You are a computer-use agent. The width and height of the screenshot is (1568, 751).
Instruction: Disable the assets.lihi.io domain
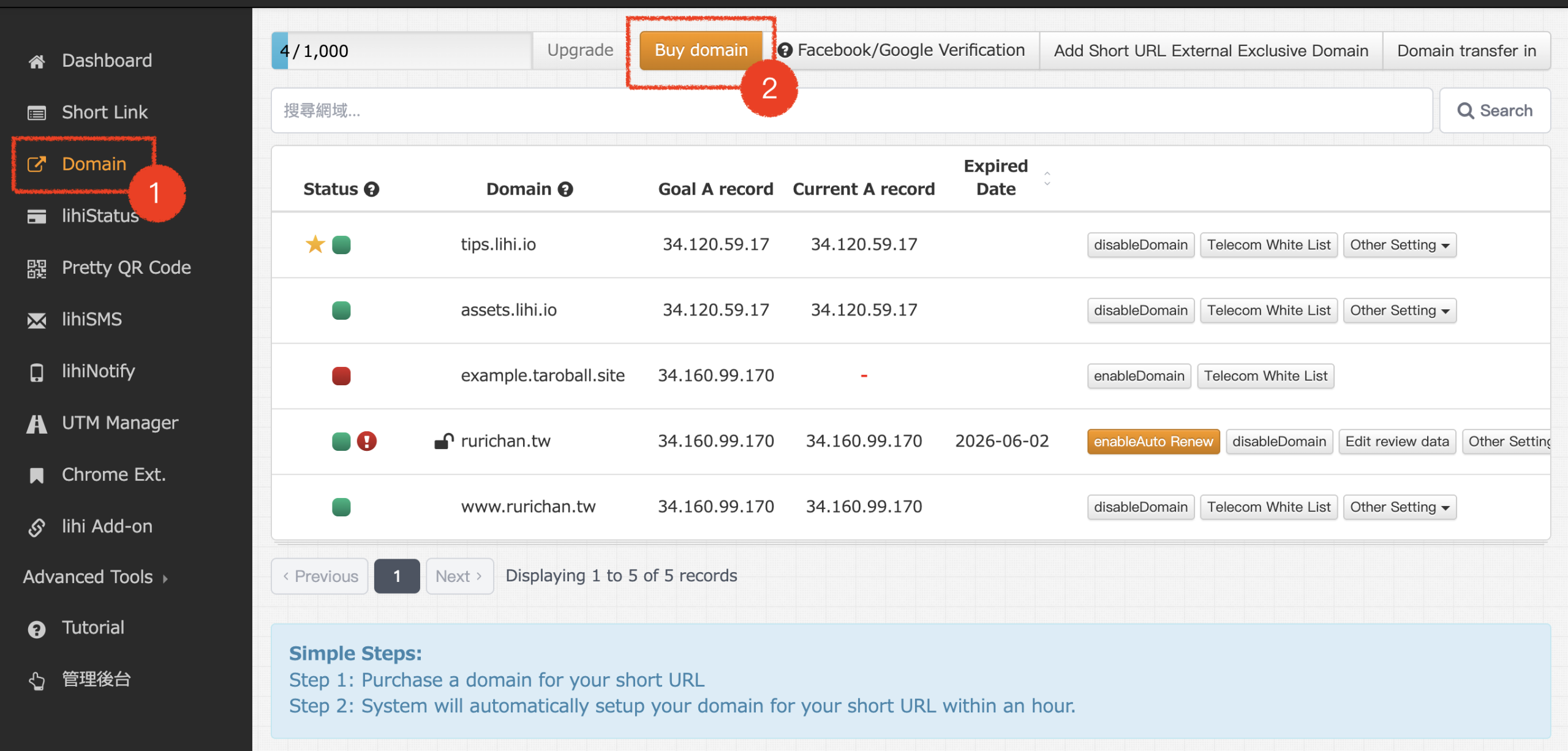click(1140, 311)
